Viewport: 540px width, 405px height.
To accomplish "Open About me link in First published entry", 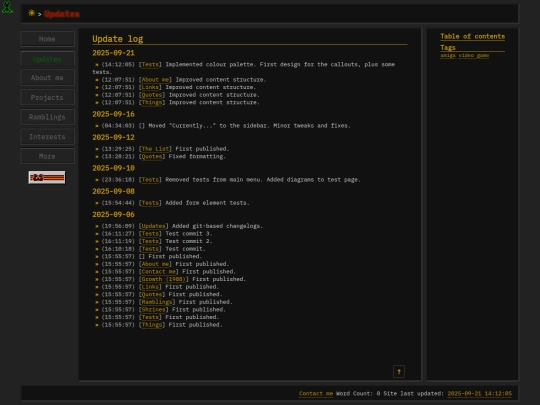I will pyautogui.click(x=155, y=264).
